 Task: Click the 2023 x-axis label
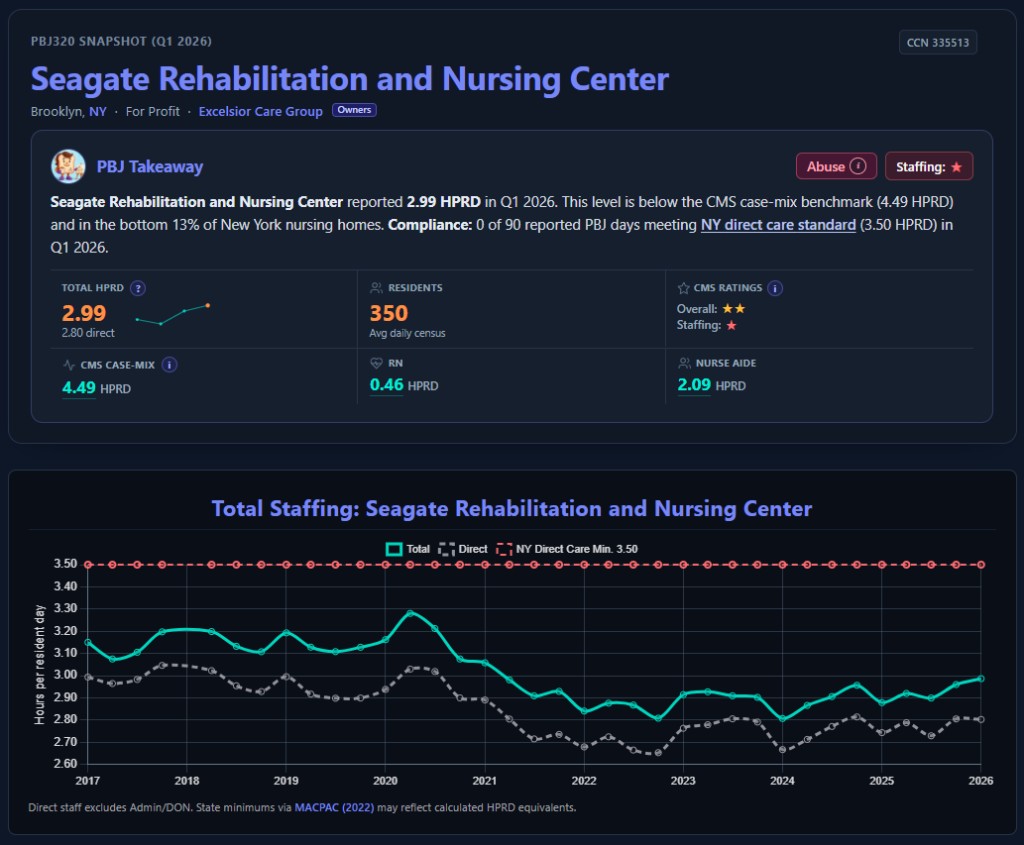pyautogui.click(x=683, y=780)
